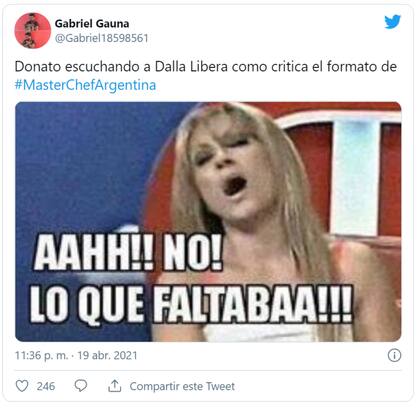Like the tweet with the heart icon
Viewport: 420px width, 410px height.
[22, 386]
